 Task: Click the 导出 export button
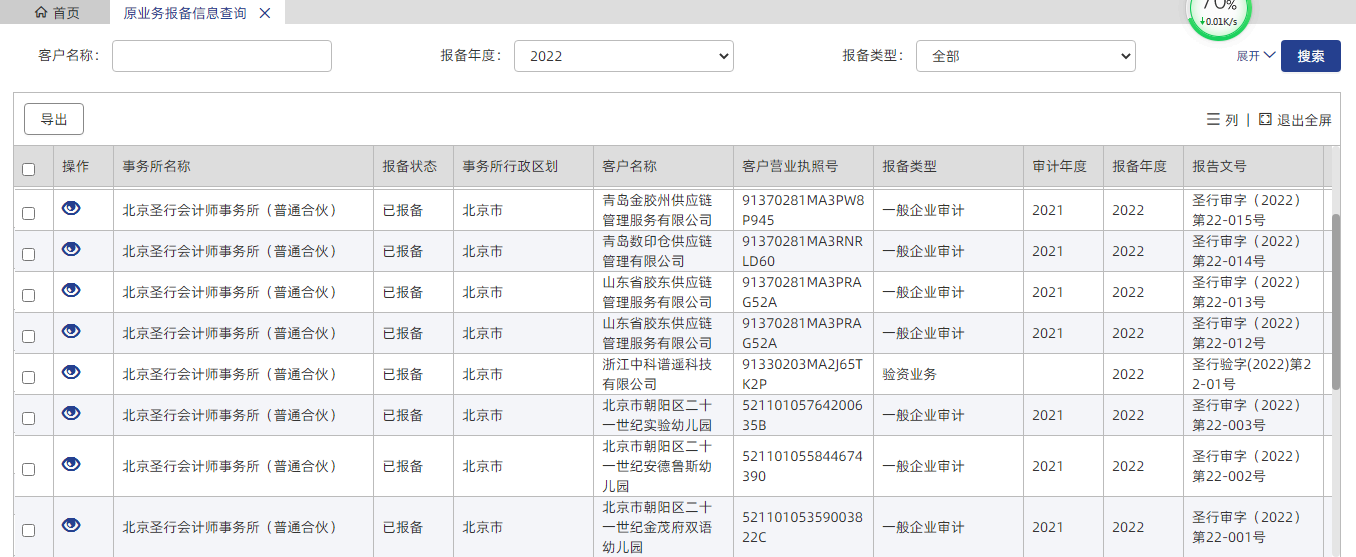click(54, 120)
